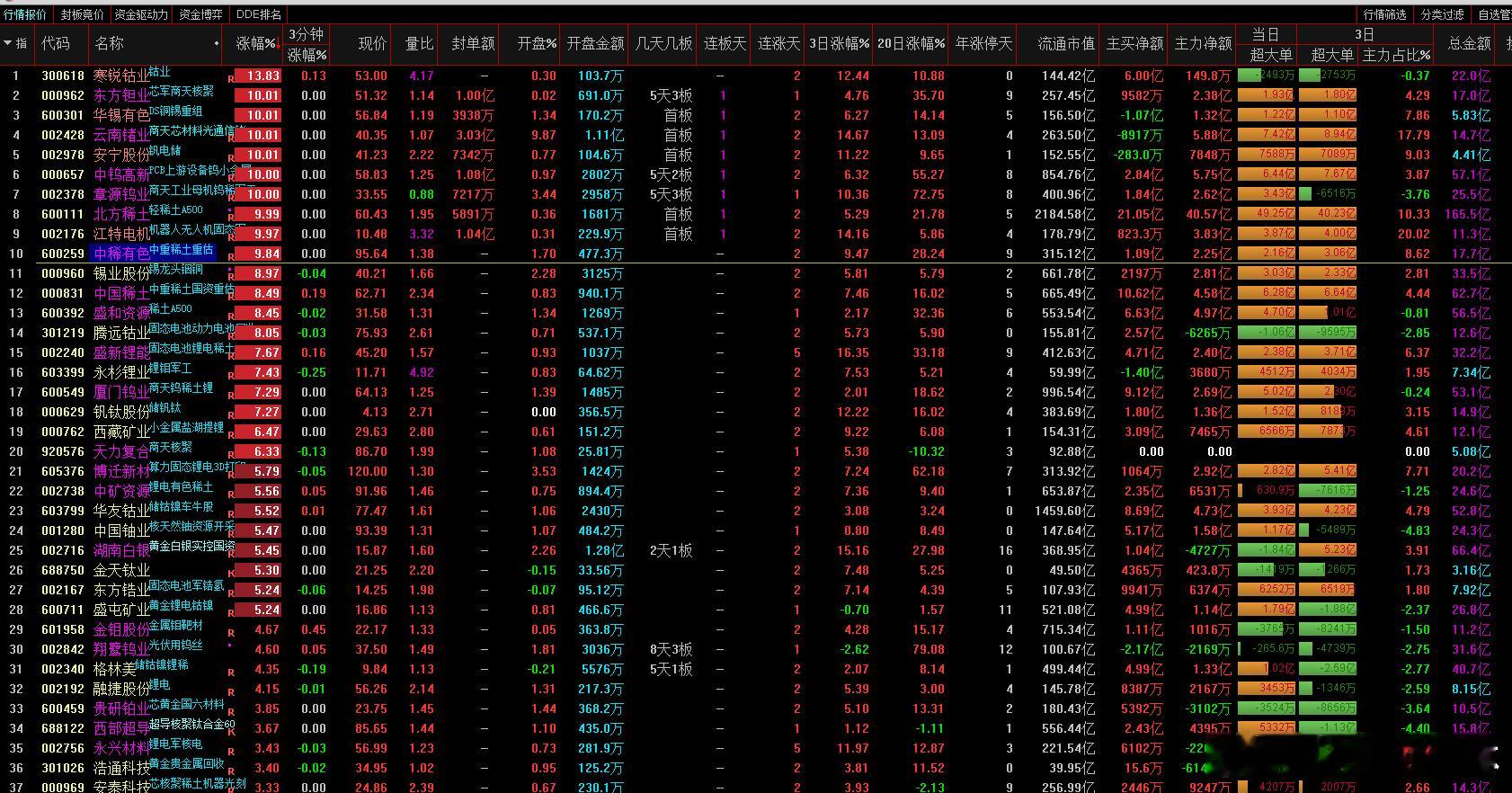1512x793 pixels.
Task: Select 北方稀土 stock name
Action: coord(120,215)
